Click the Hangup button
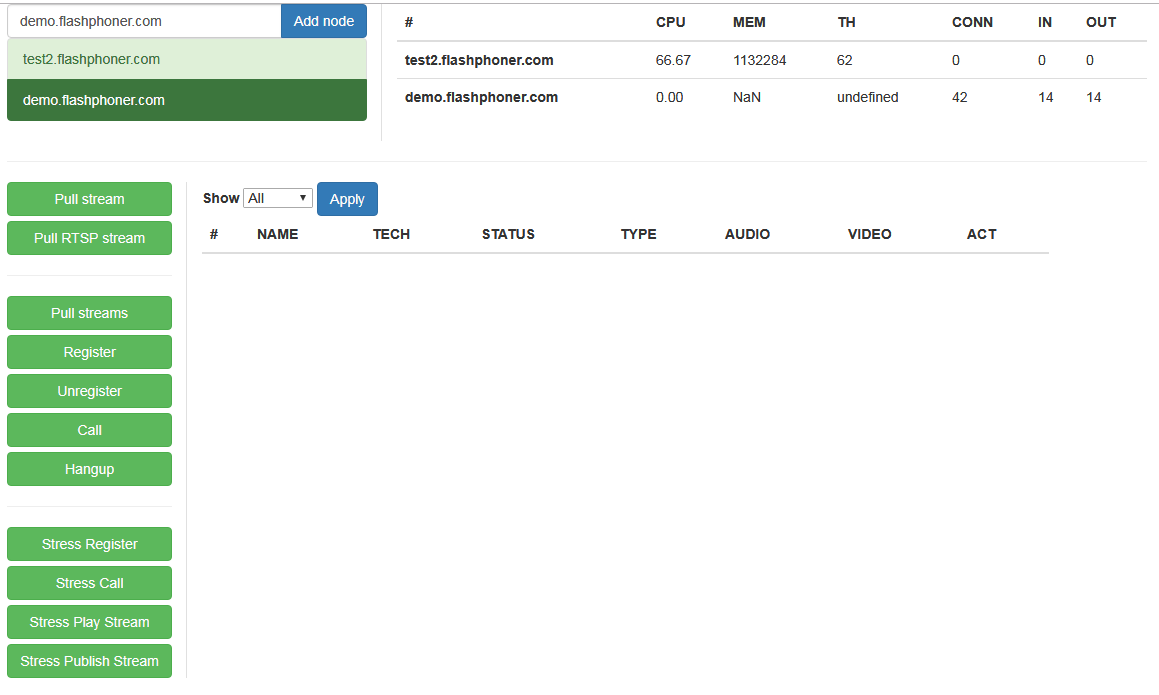1159x695 pixels. pos(89,469)
